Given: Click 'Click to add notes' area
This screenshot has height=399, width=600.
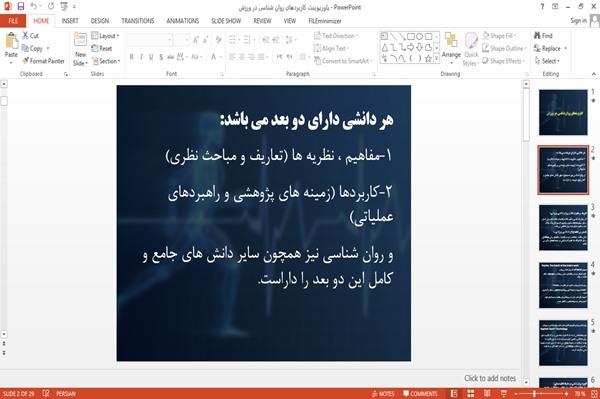Looking at the screenshot, I should tap(490, 378).
